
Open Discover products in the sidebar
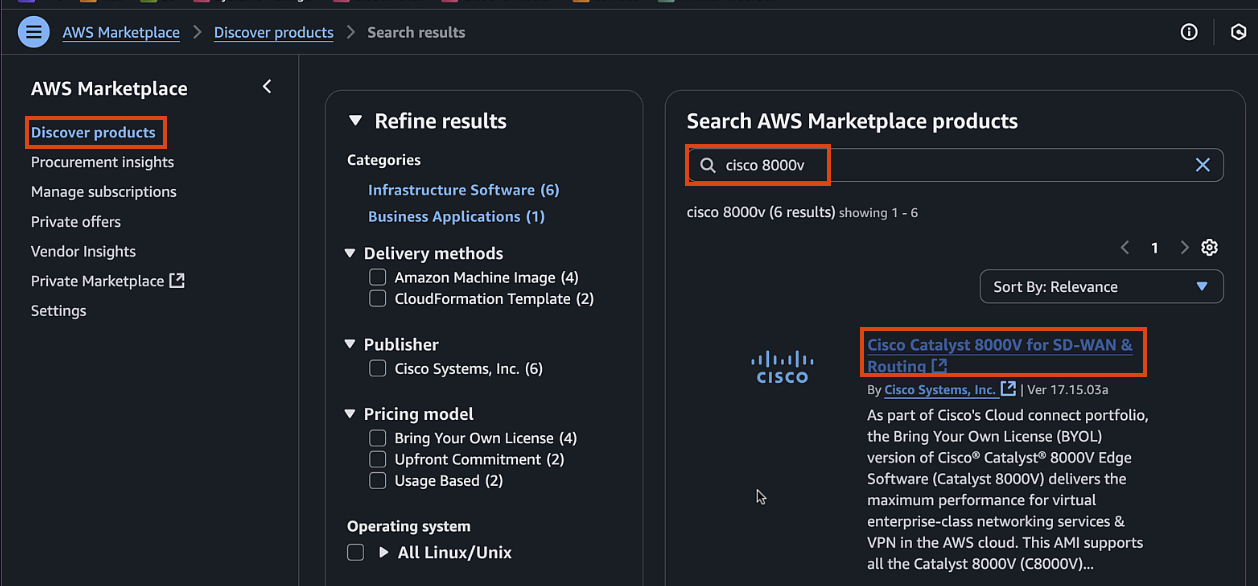(93, 132)
